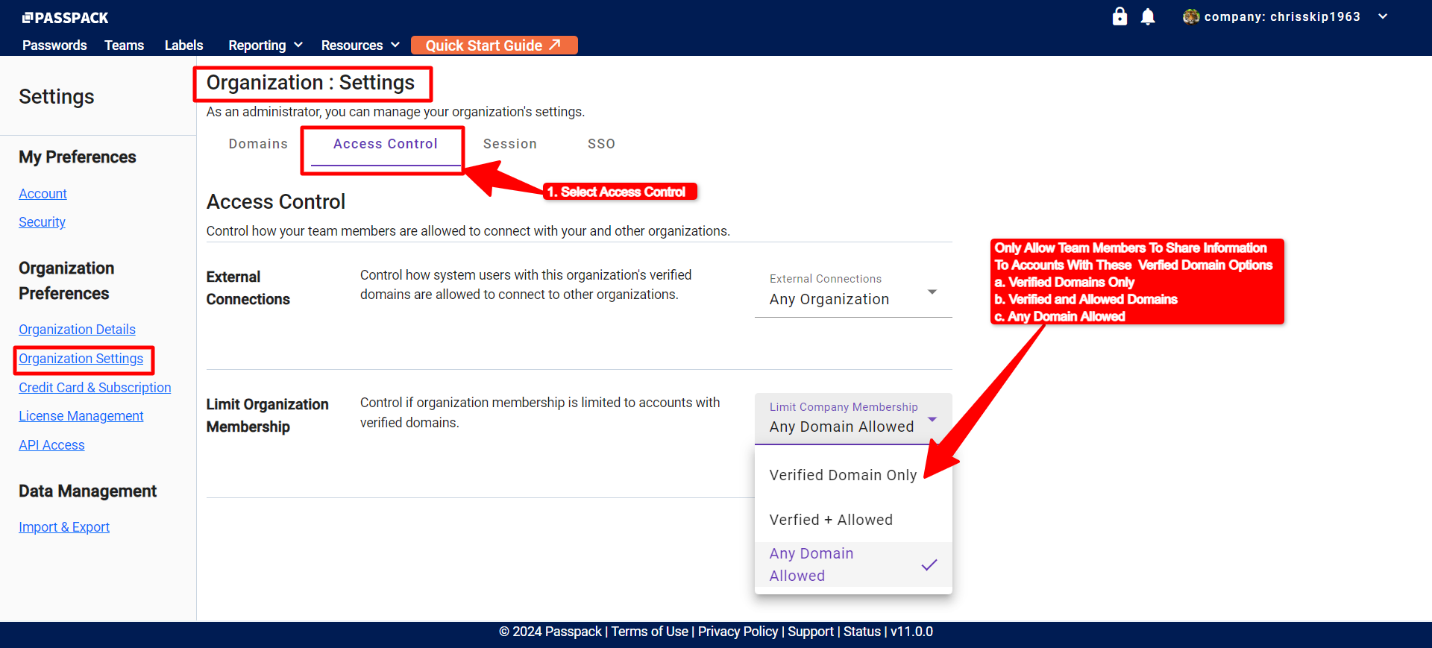Open the External Connections dropdown
The image size is (1432, 648).
click(x=853, y=291)
